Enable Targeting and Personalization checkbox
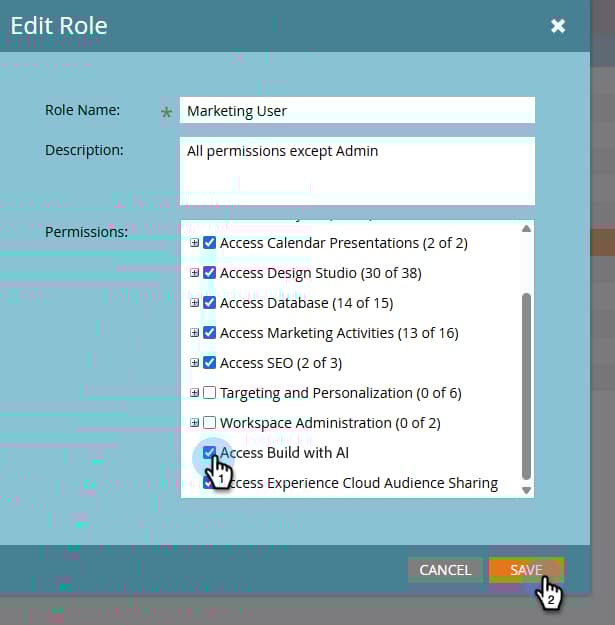Screen dimensions: 615x625 [x=210, y=393]
